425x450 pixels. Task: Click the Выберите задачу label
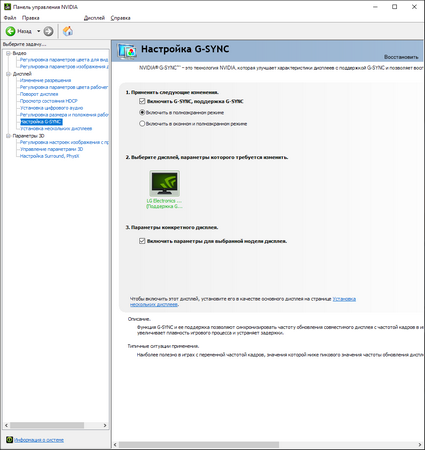(24, 44)
